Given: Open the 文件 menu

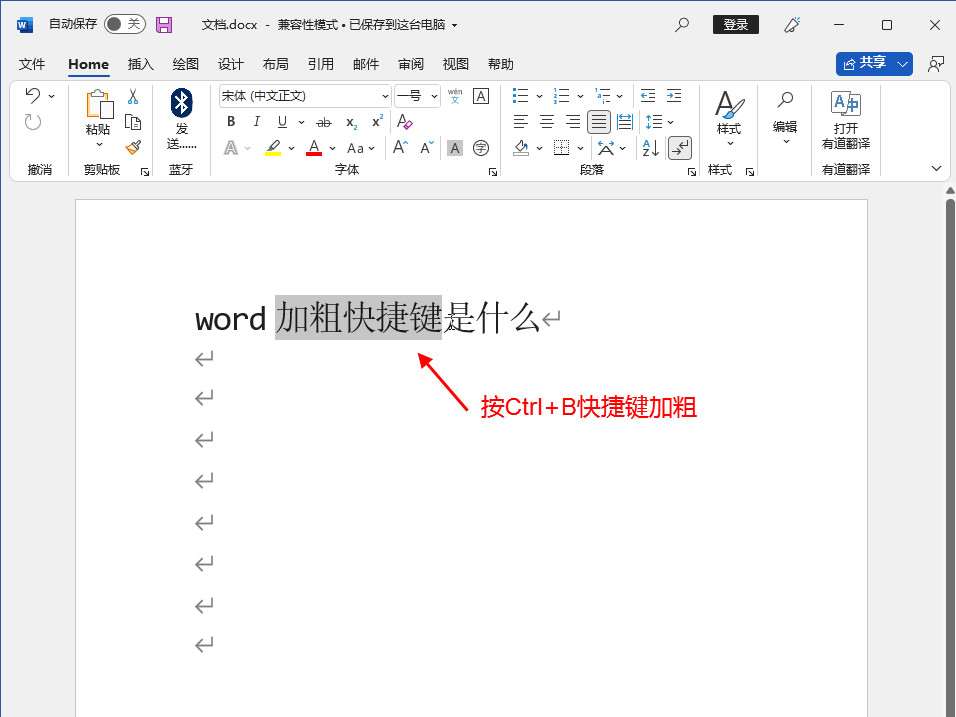Looking at the screenshot, I should (x=32, y=64).
